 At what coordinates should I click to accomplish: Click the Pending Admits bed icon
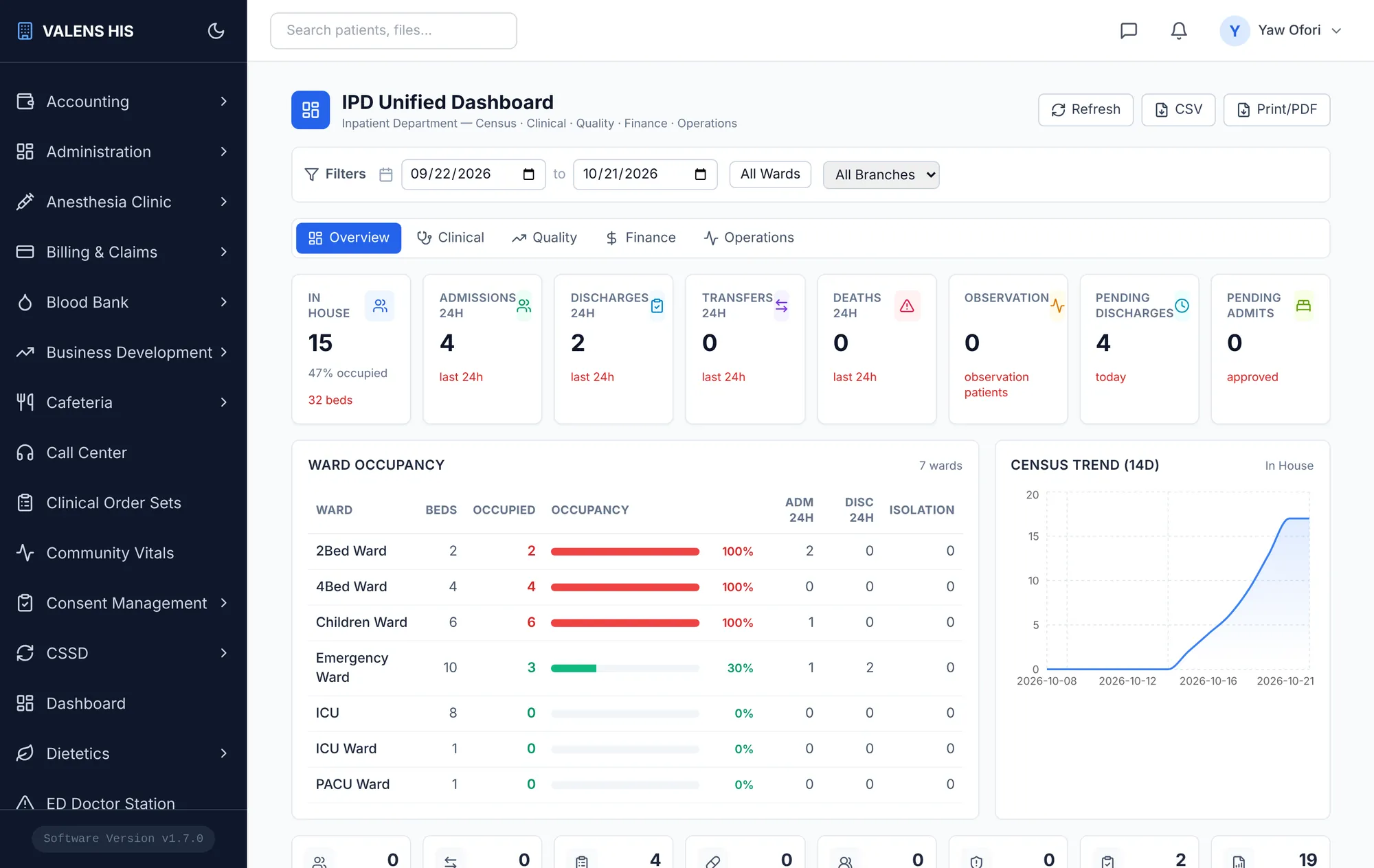click(x=1303, y=306)
